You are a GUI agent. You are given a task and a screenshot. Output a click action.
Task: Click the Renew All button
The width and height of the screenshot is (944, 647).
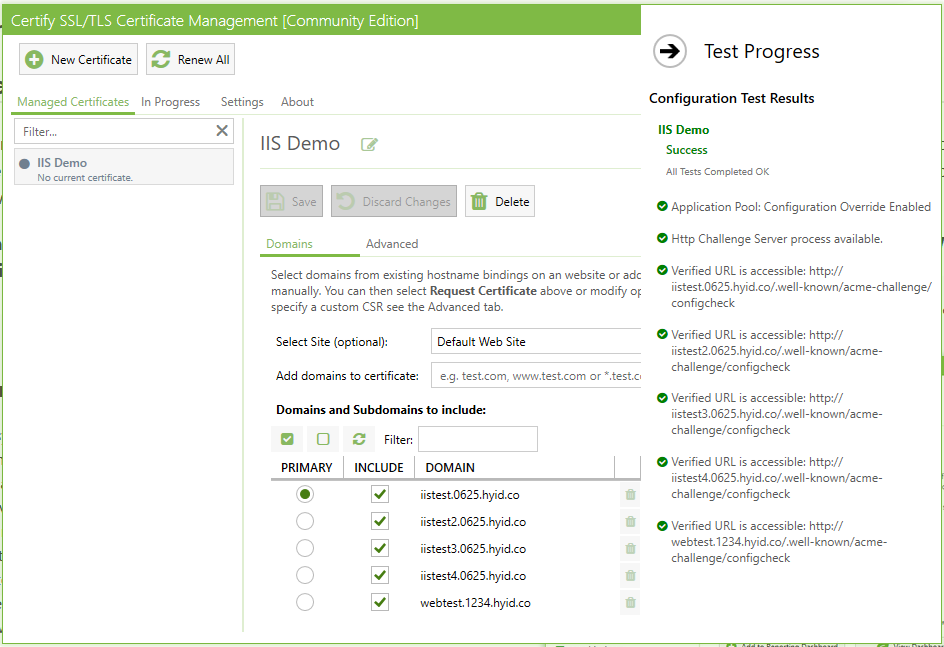[x=190, y=59]
